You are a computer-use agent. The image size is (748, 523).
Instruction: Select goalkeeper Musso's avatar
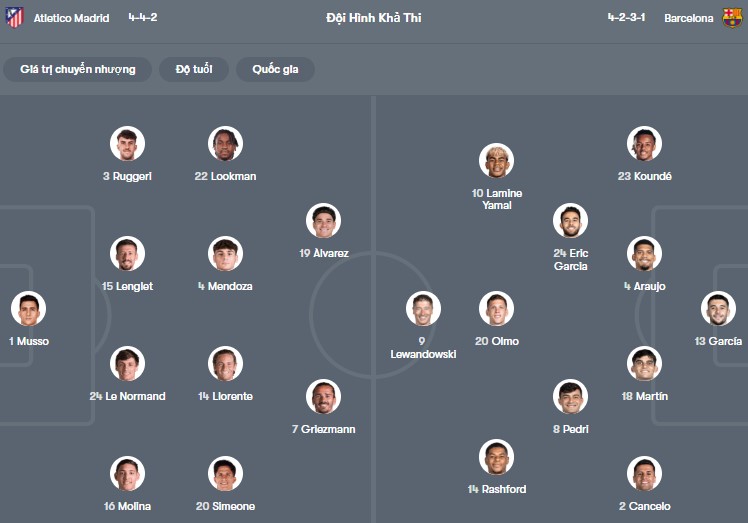point(28,308)
